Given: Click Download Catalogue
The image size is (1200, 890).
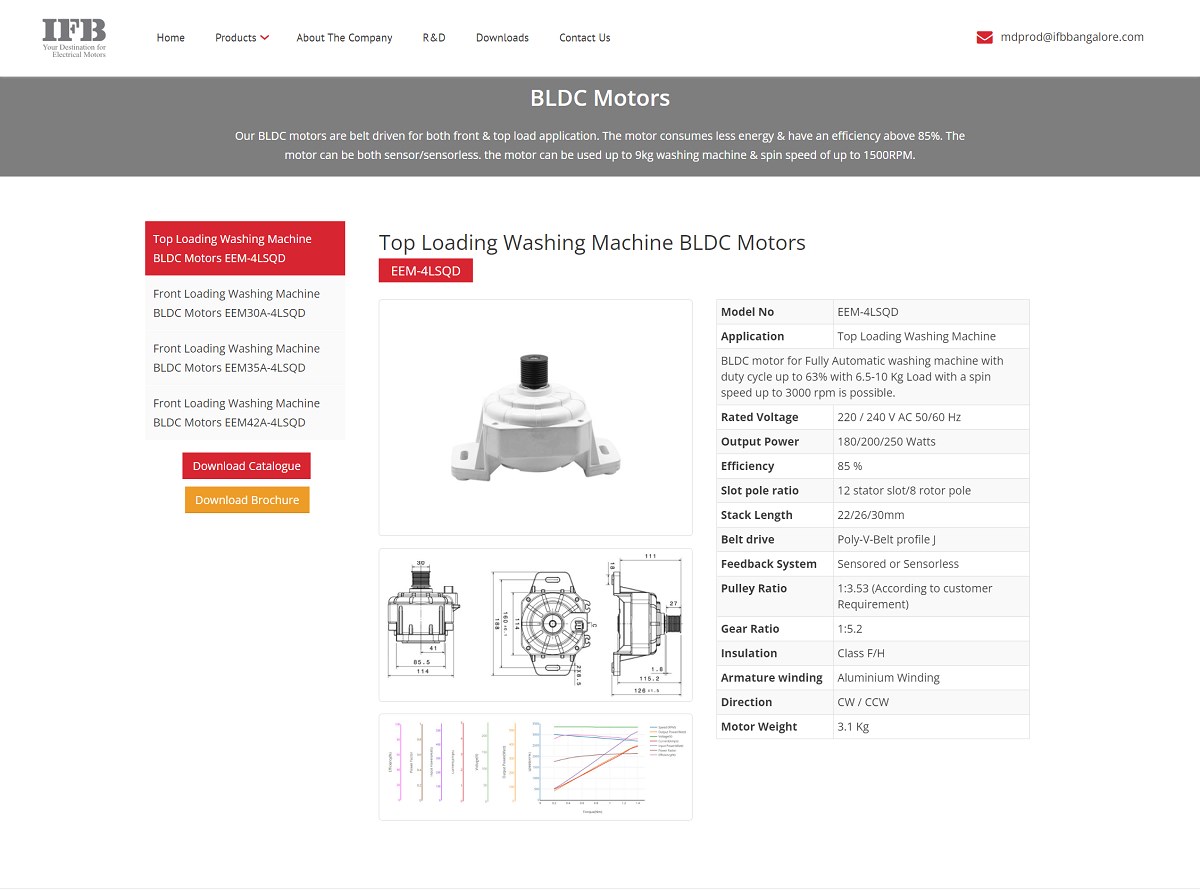Looking at the screenshot, I should pyautogui.click(x=246, y=465).
